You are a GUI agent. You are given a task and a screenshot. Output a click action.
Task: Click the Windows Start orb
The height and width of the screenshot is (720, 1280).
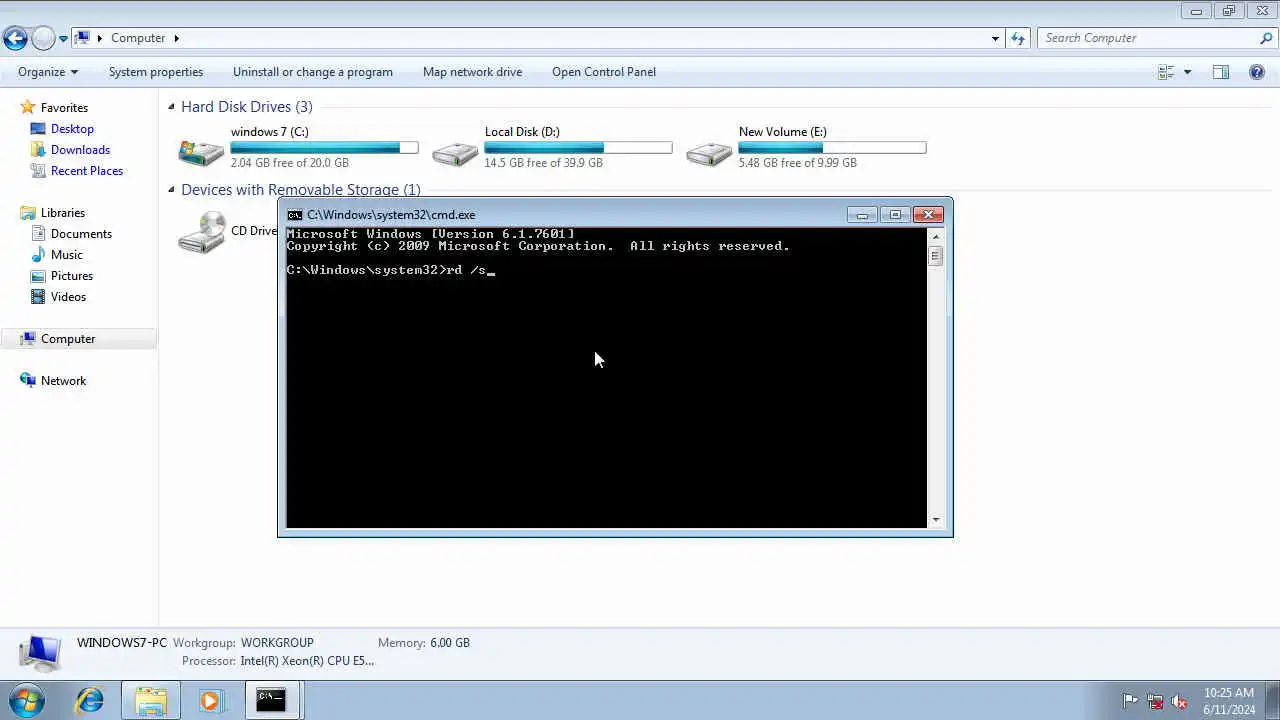[26, 700]
